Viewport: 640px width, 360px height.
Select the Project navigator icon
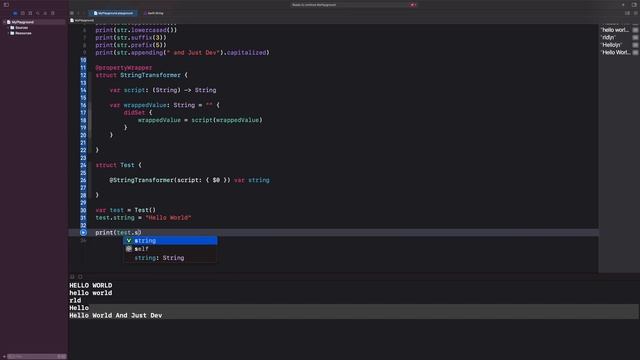coord(15,13)
